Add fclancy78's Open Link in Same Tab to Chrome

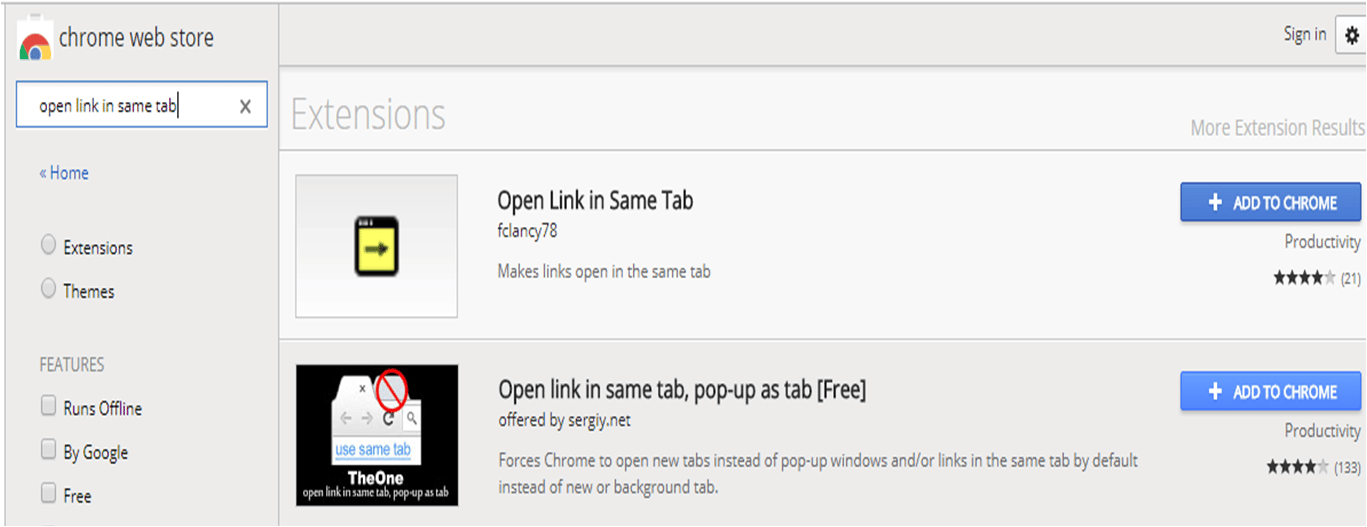point(1271,202)
